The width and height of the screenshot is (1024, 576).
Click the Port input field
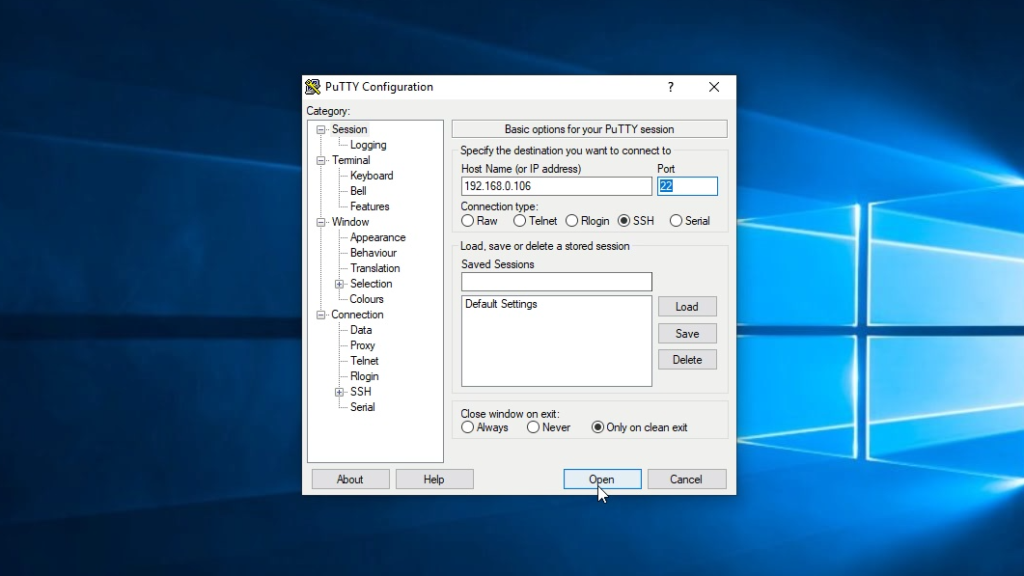[x=687, y=186]
